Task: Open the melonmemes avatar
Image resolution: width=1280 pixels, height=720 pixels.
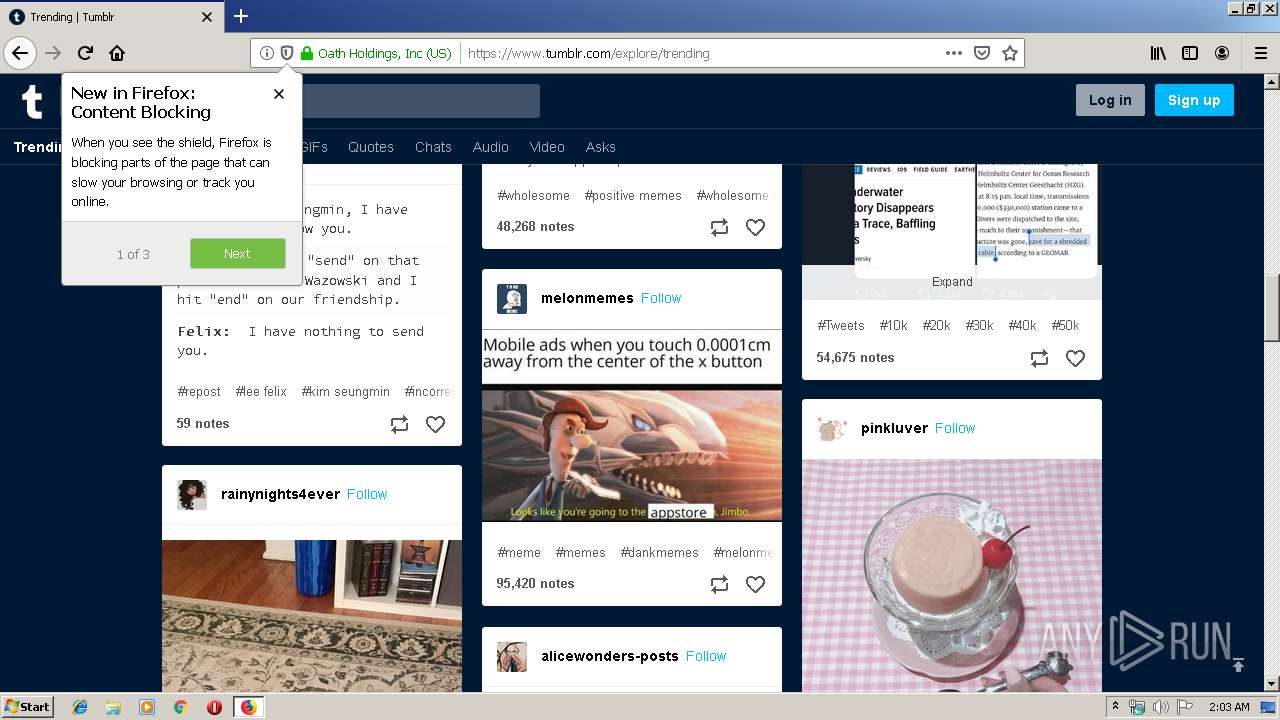Action: [x=512, y=299]
